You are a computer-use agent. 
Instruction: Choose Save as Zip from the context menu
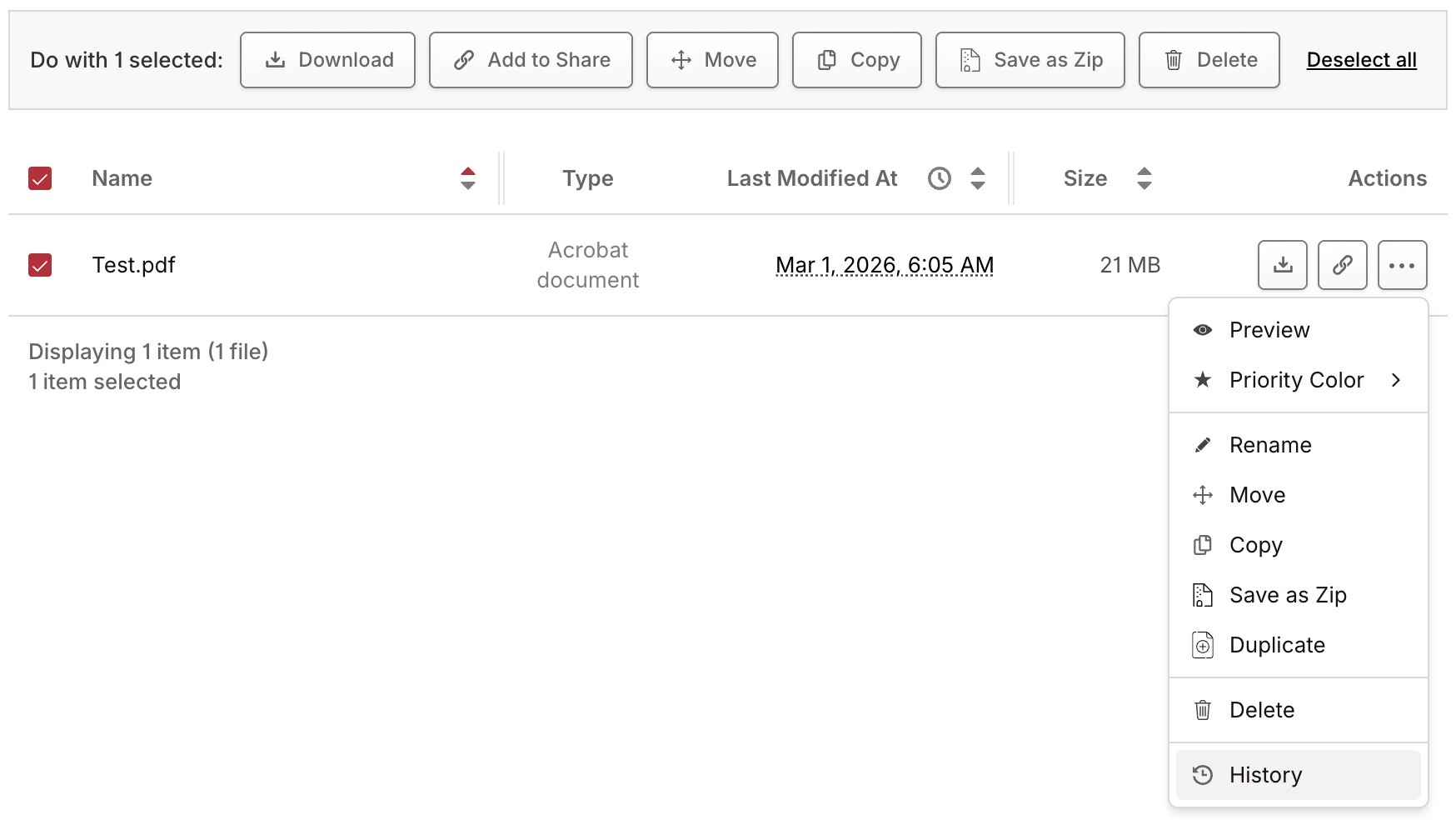(x=1299, y=595)
